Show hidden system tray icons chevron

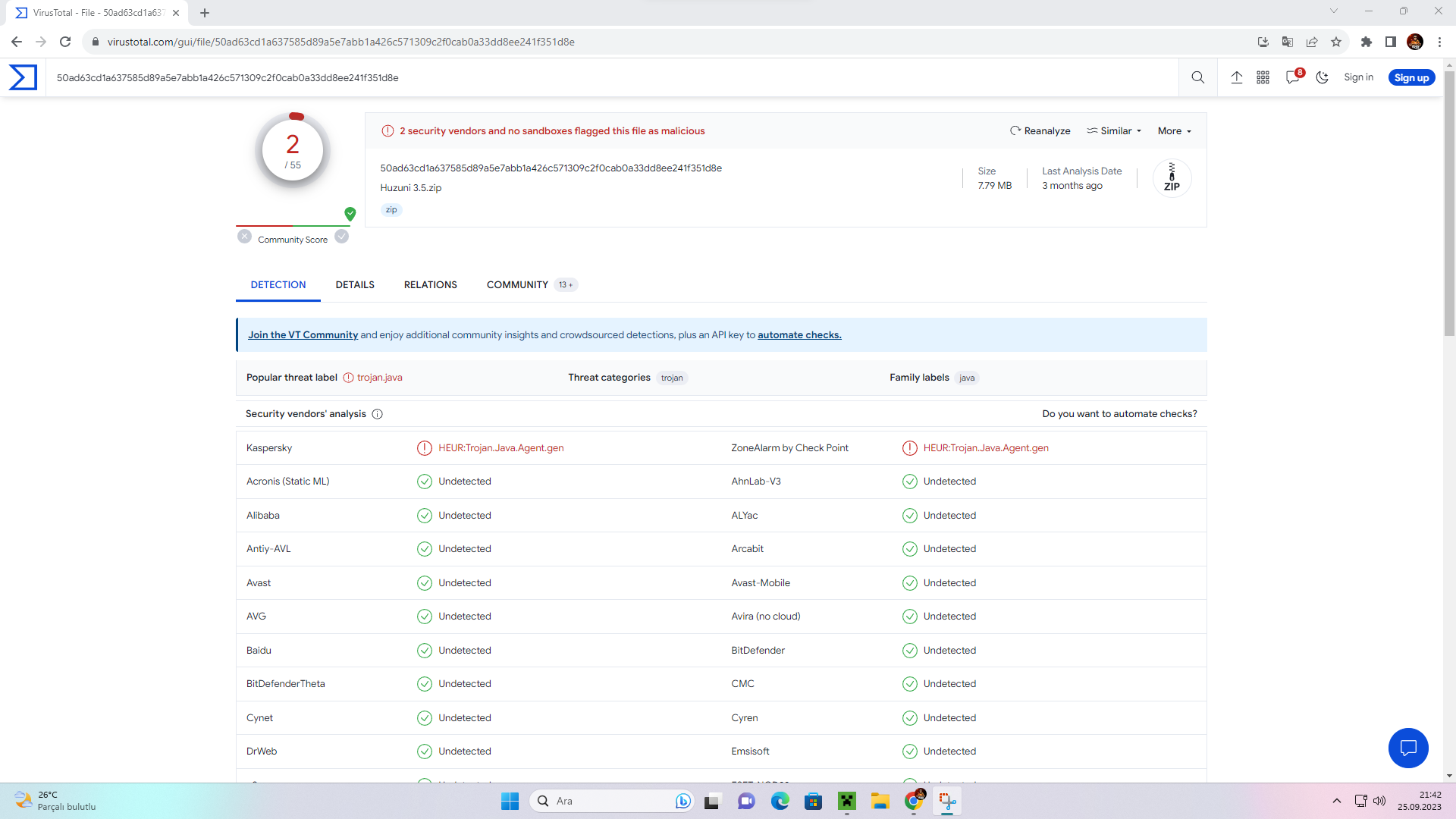click(1337, 801)
